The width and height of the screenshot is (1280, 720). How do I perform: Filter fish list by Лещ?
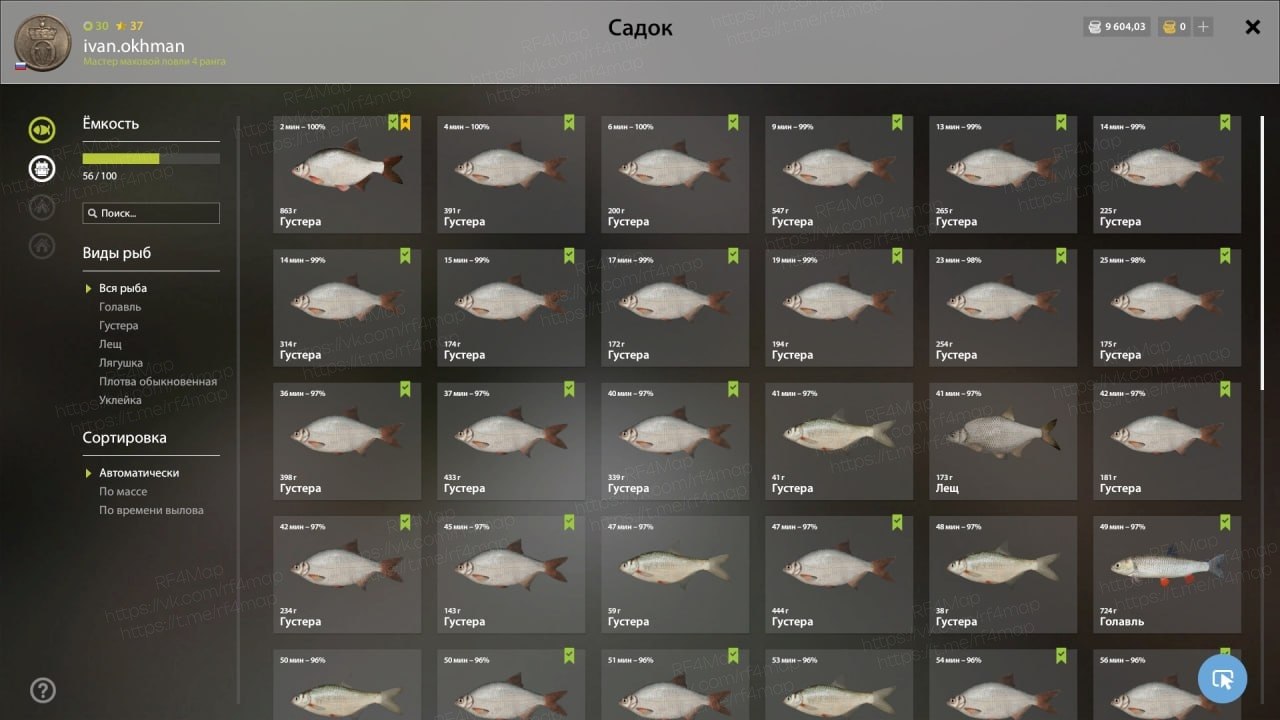click(x=110, y=344)
